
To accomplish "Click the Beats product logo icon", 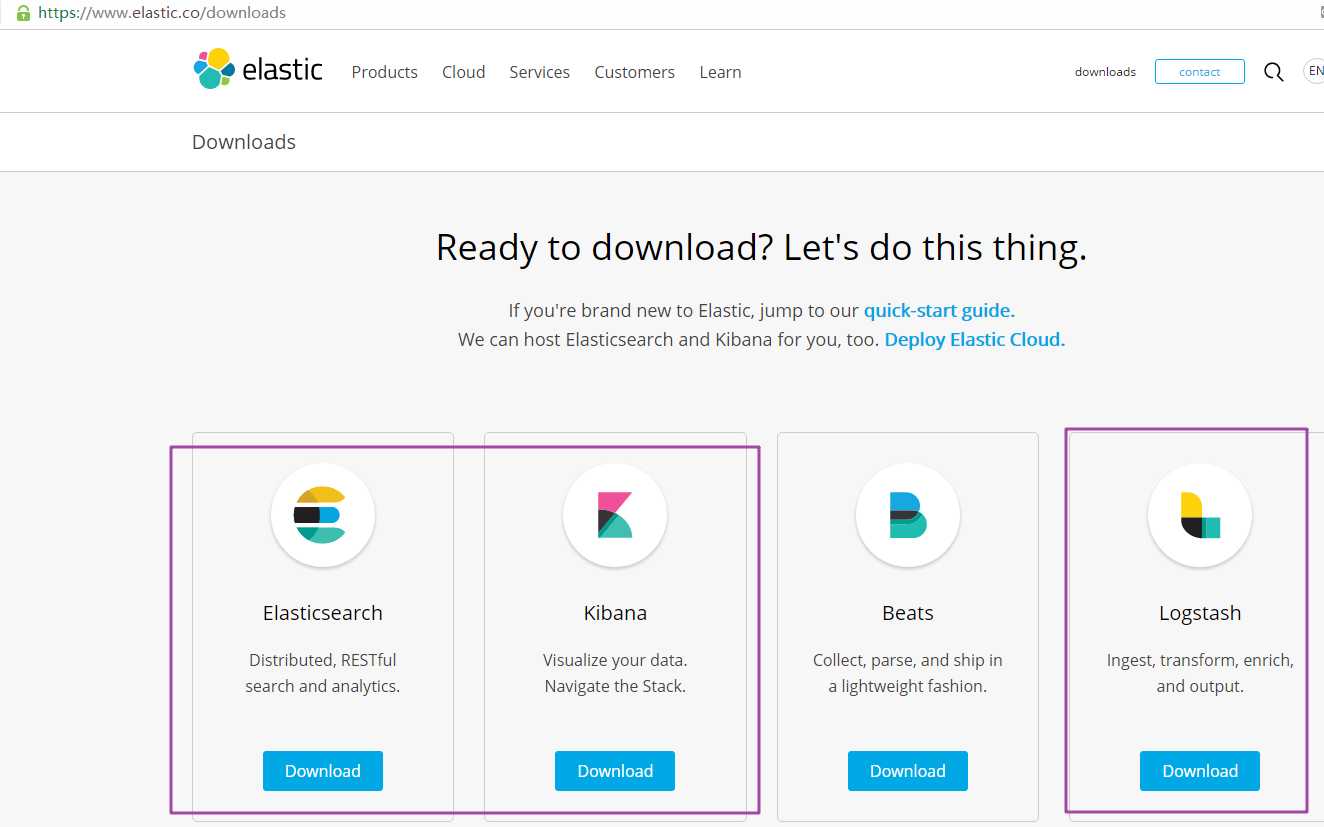I will coord(907,516).
